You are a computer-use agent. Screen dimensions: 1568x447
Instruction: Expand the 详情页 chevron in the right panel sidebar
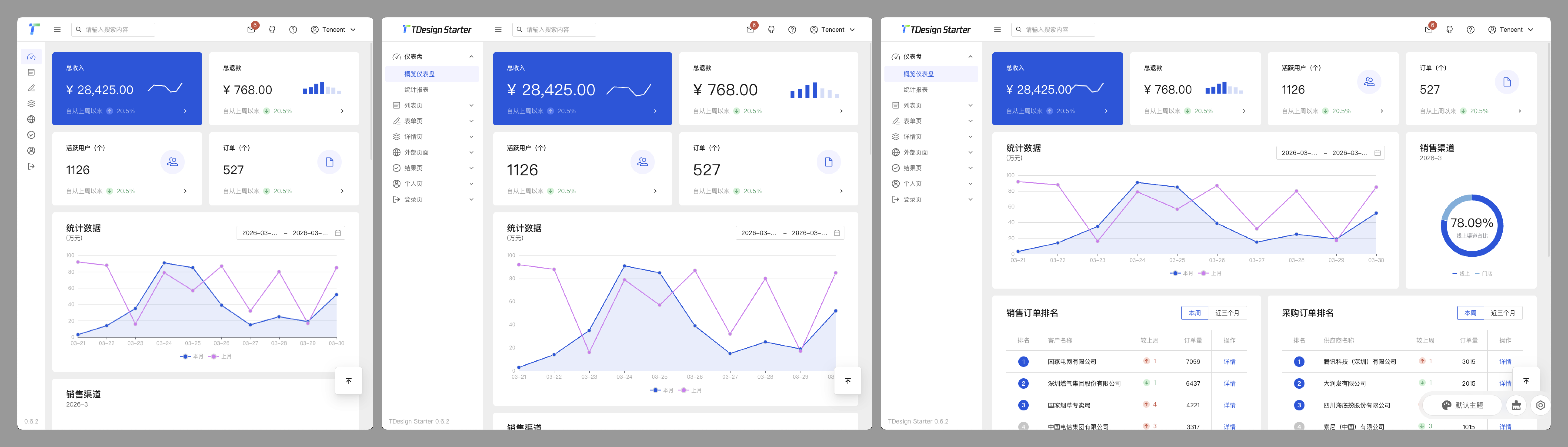(x=970, y=137)
